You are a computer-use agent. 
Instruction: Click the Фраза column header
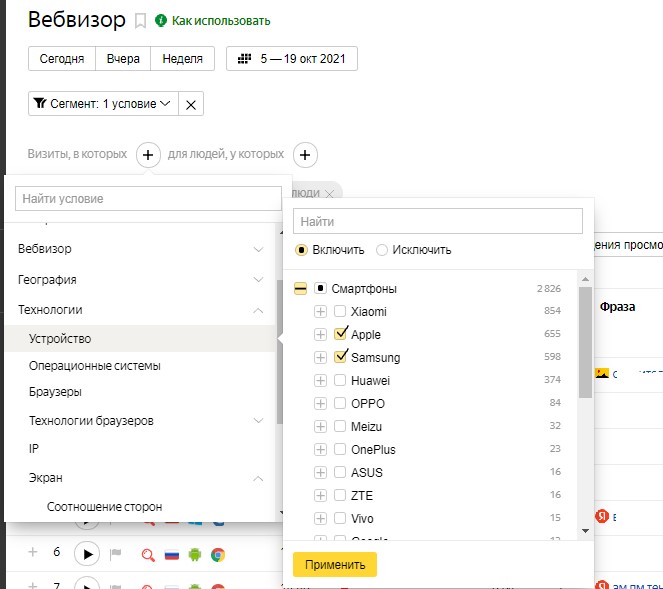pyautogui.click(x=617, y=307)
